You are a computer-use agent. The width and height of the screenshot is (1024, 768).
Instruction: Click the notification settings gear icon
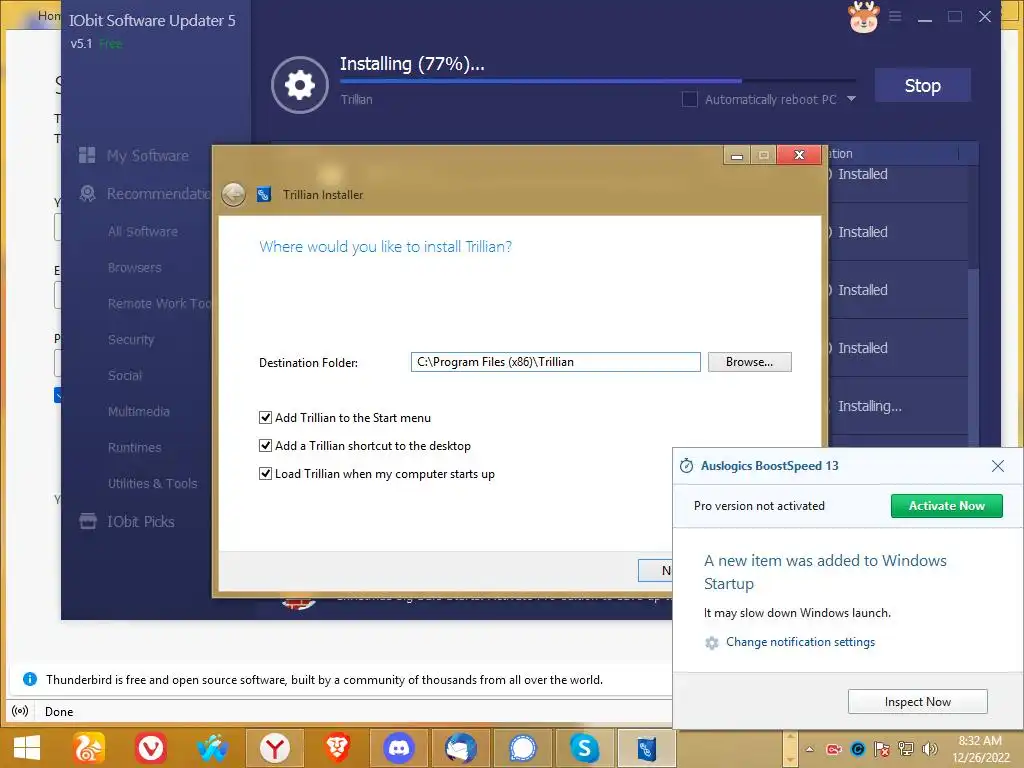tap(712, 643)
